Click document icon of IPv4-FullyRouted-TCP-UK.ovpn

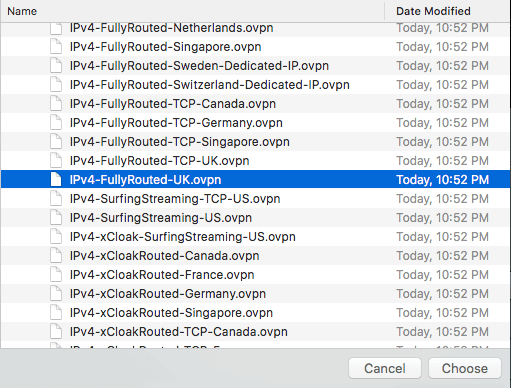pos(56,160)
